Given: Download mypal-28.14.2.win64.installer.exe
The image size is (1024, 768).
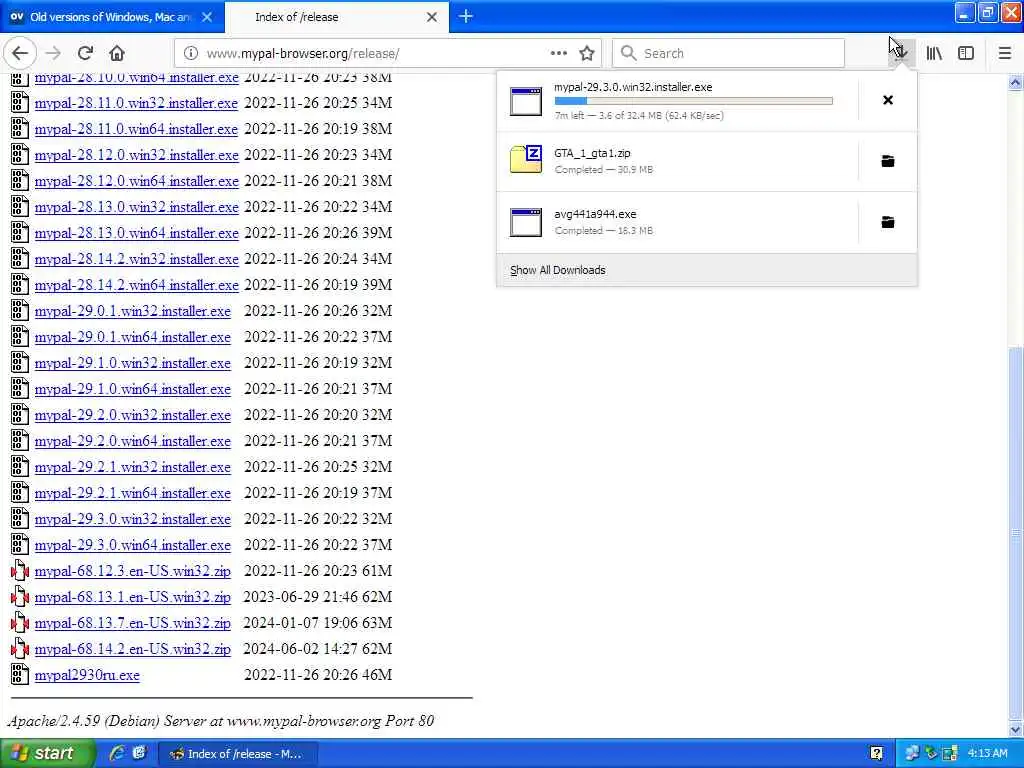Looking at the screenshot, I should point(136,285).
